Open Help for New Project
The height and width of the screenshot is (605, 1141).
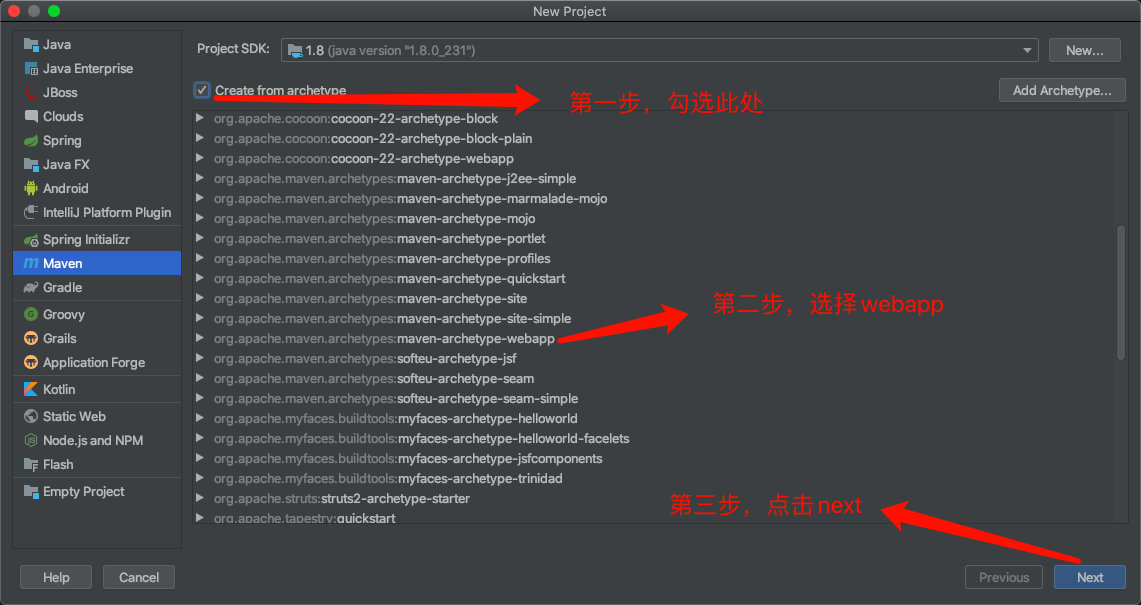[x=56, y=577]
